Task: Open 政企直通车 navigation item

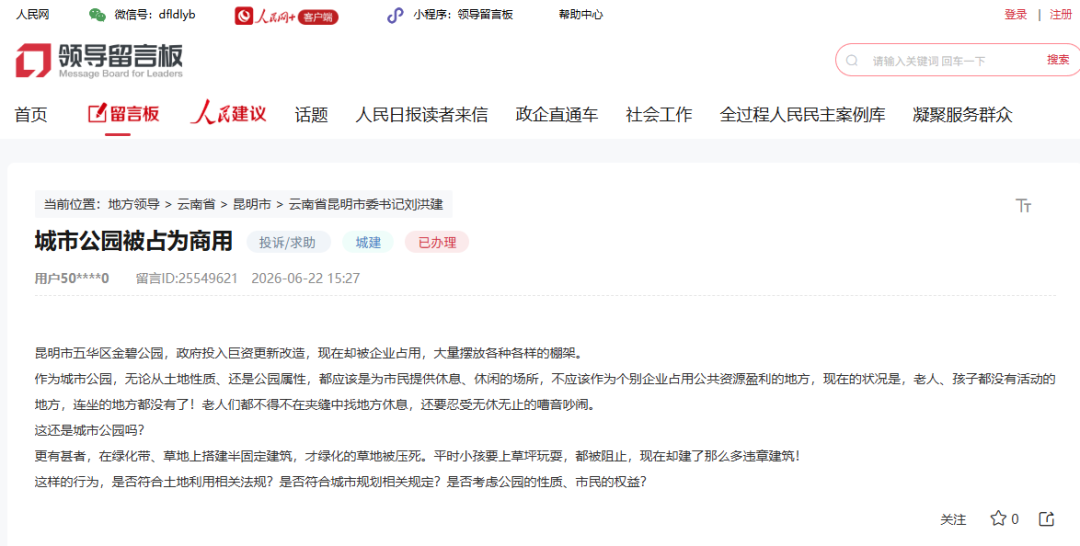Action: tap(557, 115)
